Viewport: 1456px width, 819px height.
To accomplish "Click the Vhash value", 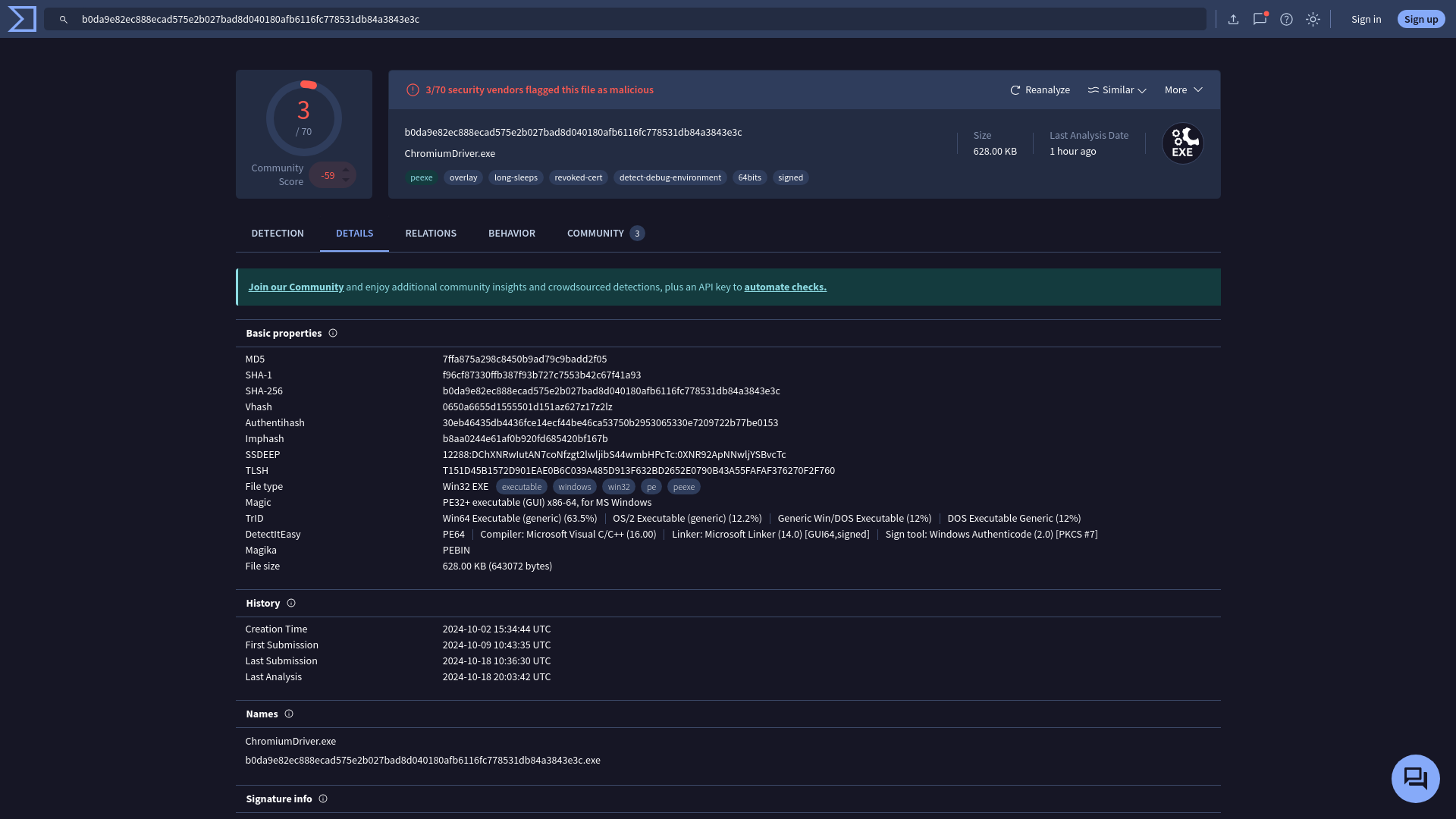I will (x=528, y=407).
